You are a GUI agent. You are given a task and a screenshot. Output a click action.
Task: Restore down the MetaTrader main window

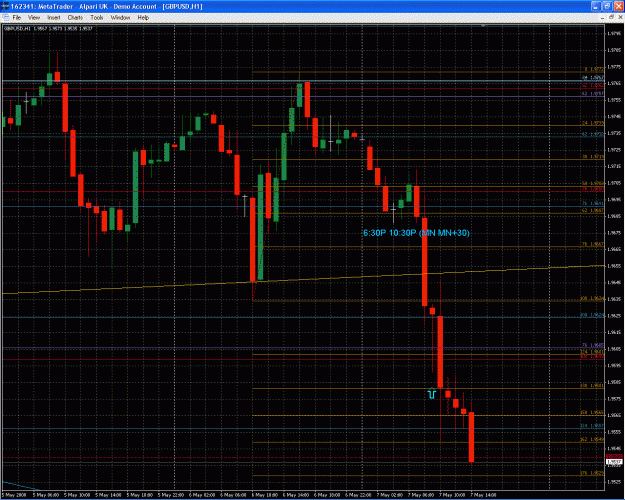(606, 6)
